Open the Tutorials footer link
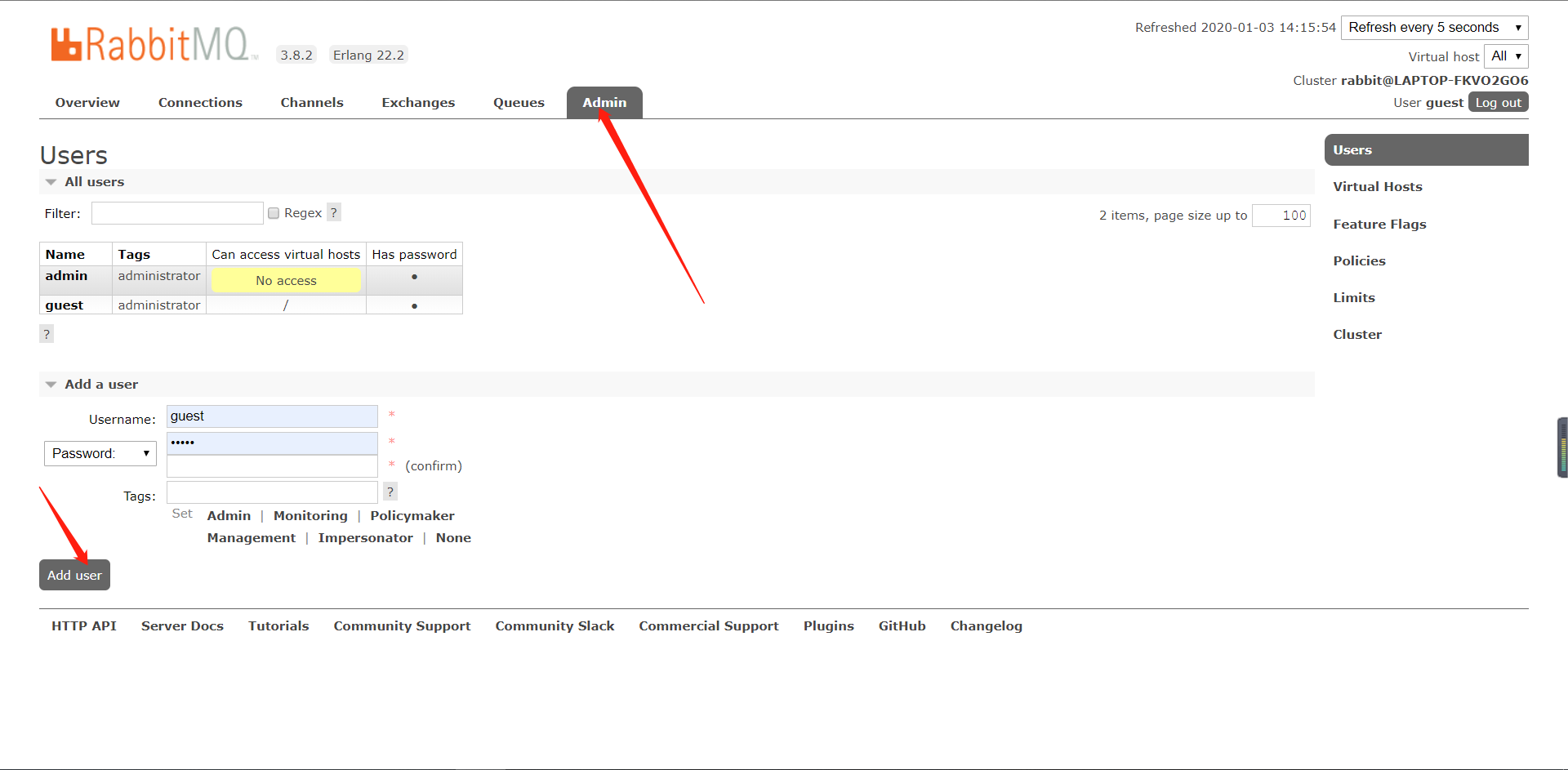 (278, 625)
